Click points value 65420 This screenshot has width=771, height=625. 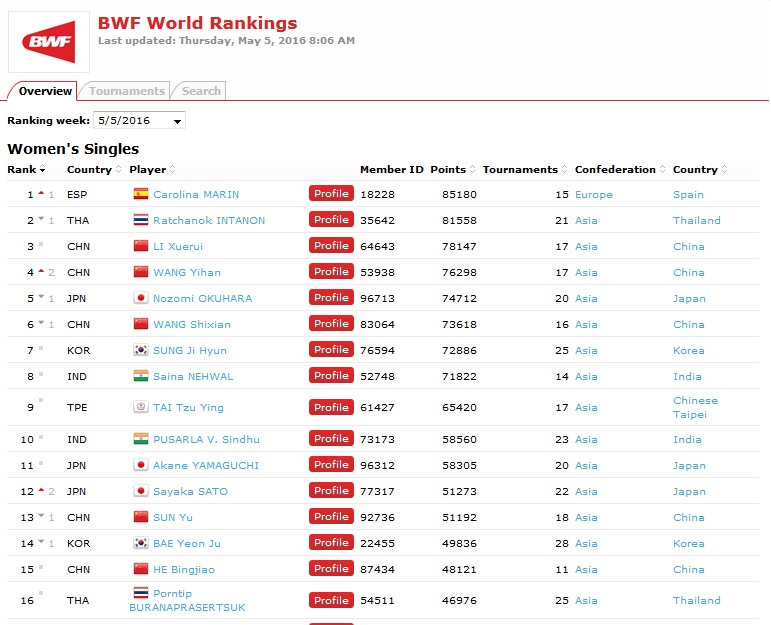(459, 408)
